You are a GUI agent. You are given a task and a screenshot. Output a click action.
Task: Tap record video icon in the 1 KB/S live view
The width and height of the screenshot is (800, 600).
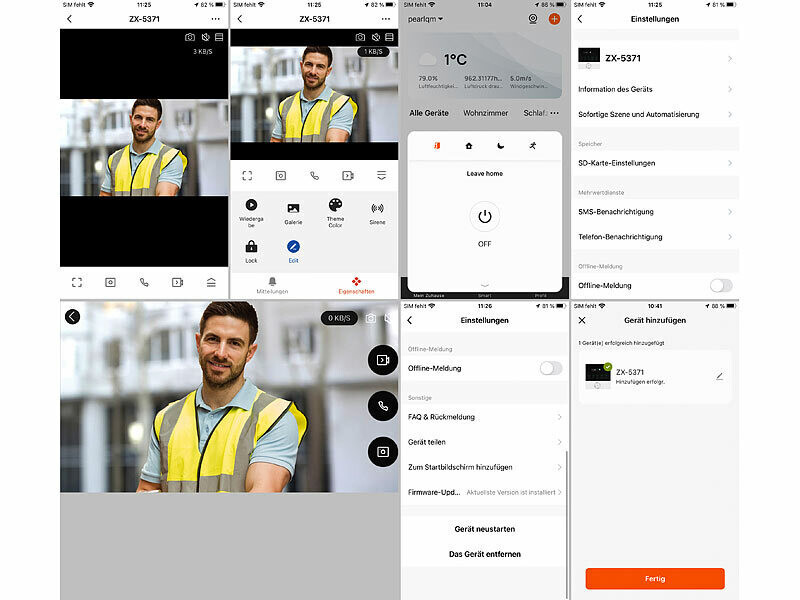(348, 176)
